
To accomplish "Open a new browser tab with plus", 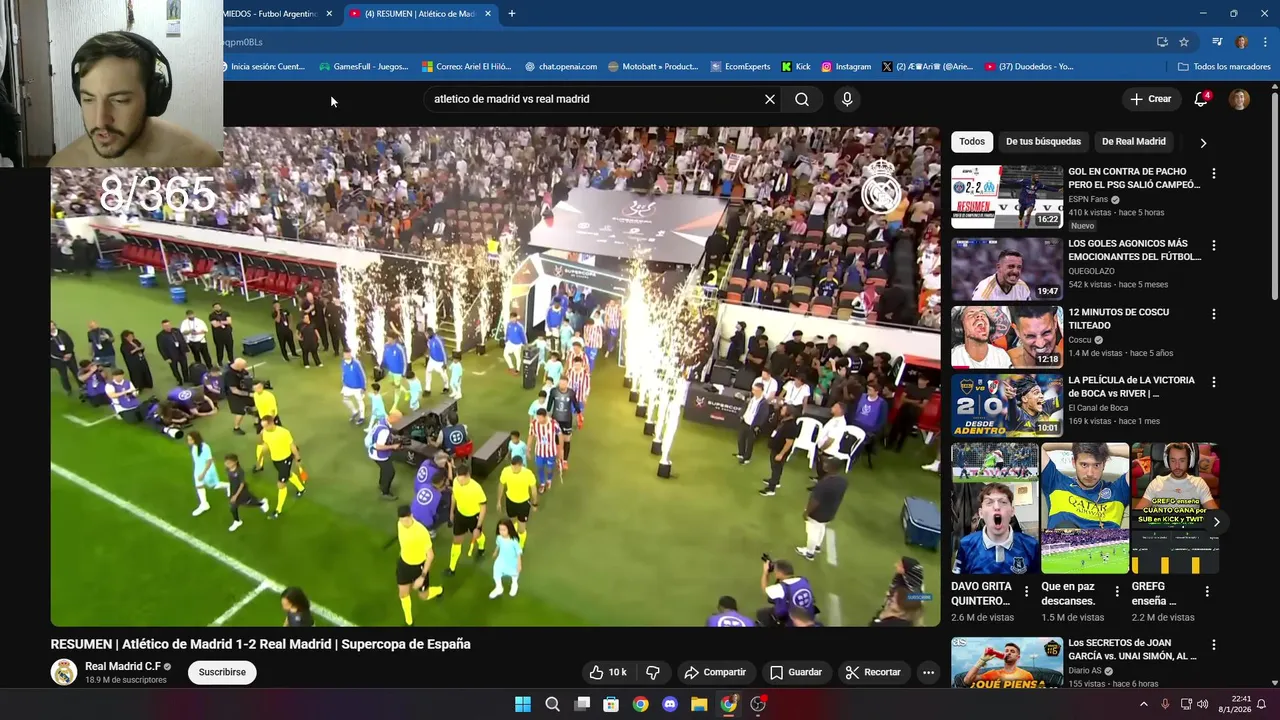I will [x=512, y=14].
